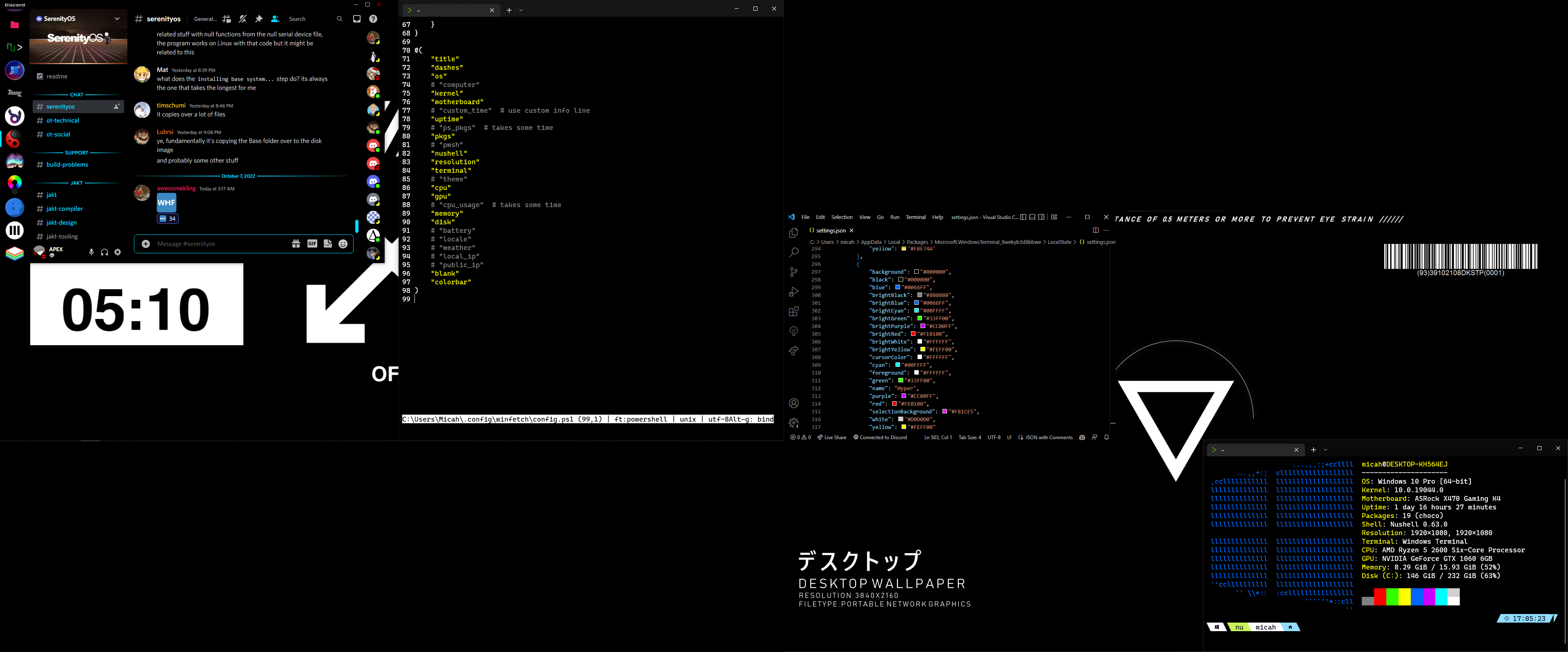
Task: Open Discord threads icon in header
Action: click(227, 19)
